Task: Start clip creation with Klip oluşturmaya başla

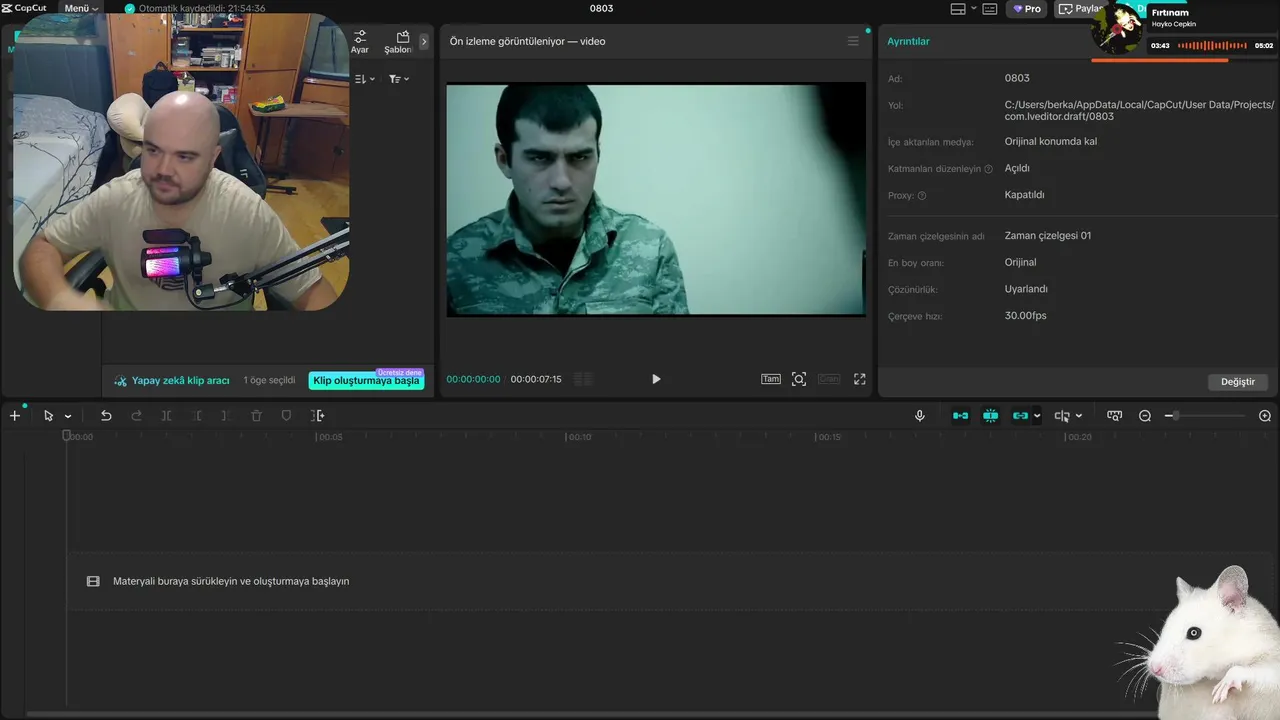Action: click(366, 380)
